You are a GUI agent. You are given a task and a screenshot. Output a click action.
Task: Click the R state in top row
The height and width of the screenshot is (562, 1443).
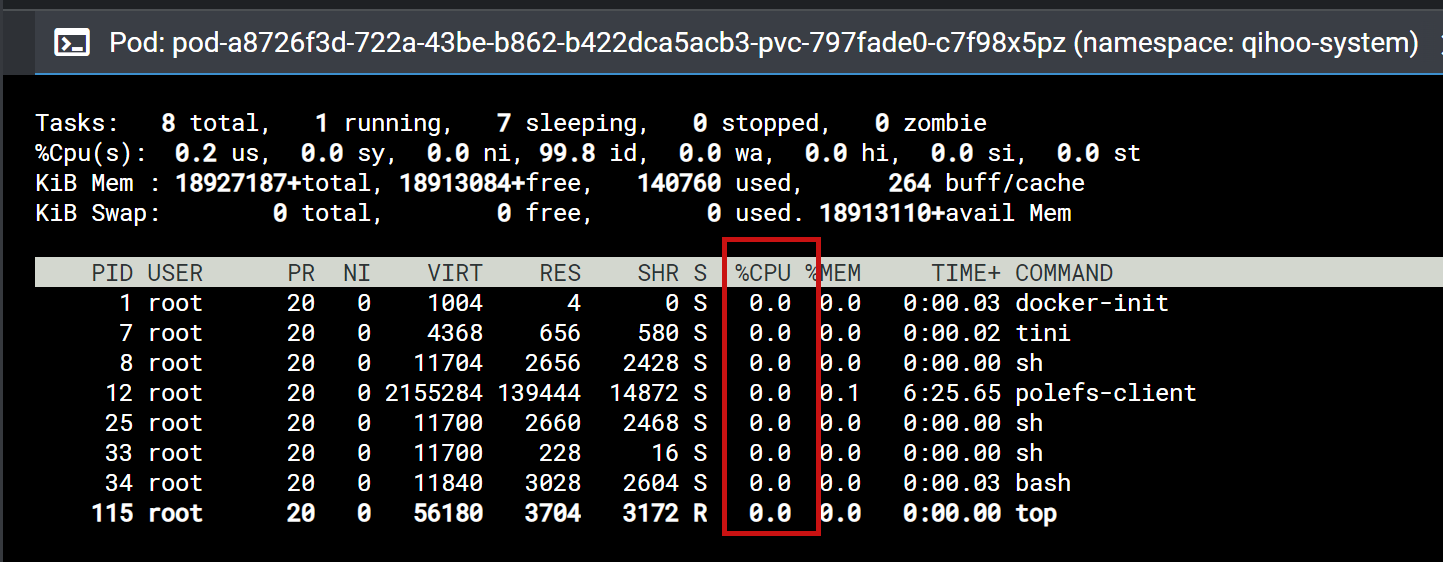point(700,513)
